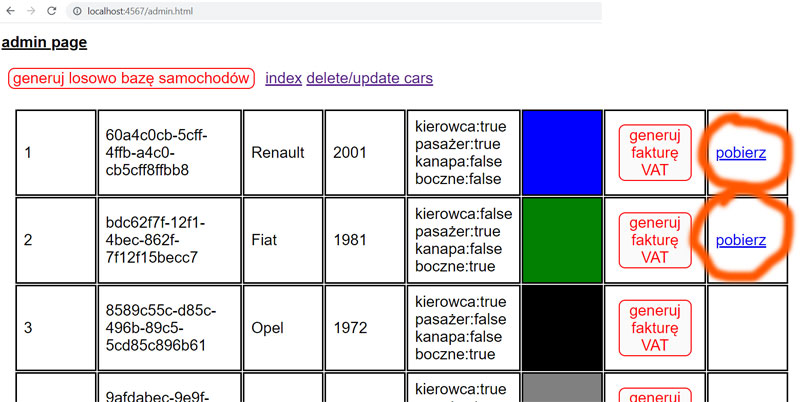Click the browser back arrow
Screen dimensions: 800x402
(x=10, y=11)
